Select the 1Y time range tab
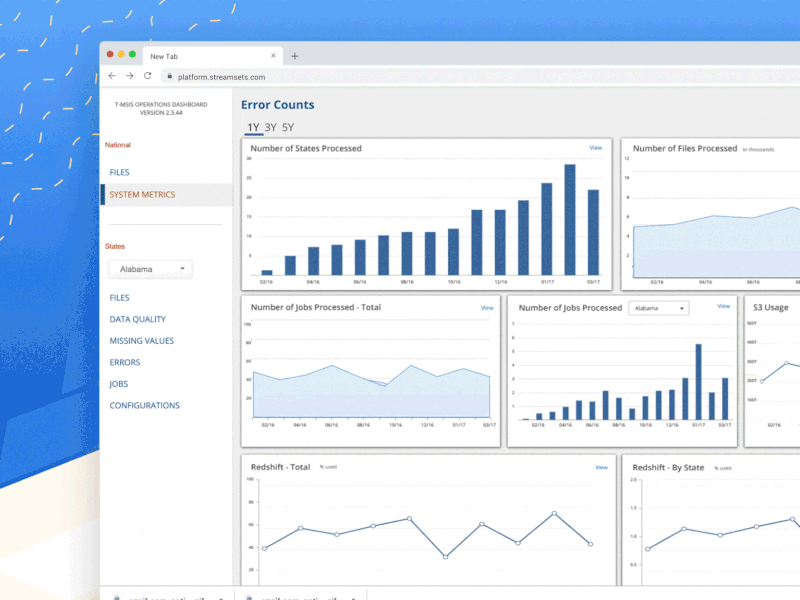The width and height of the screenshot is (800, 600). tap(254, 128)
